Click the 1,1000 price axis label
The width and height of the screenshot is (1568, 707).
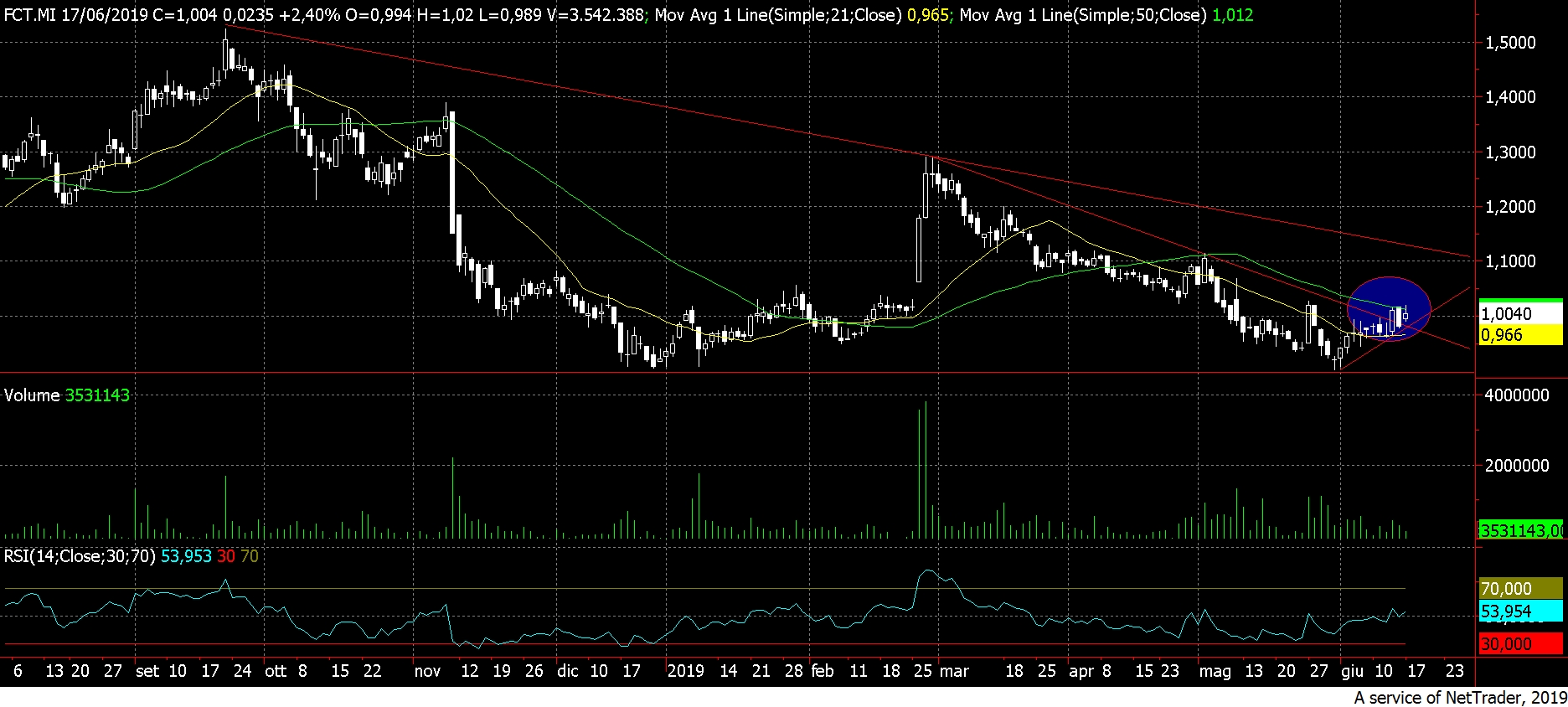[1510, 261]
